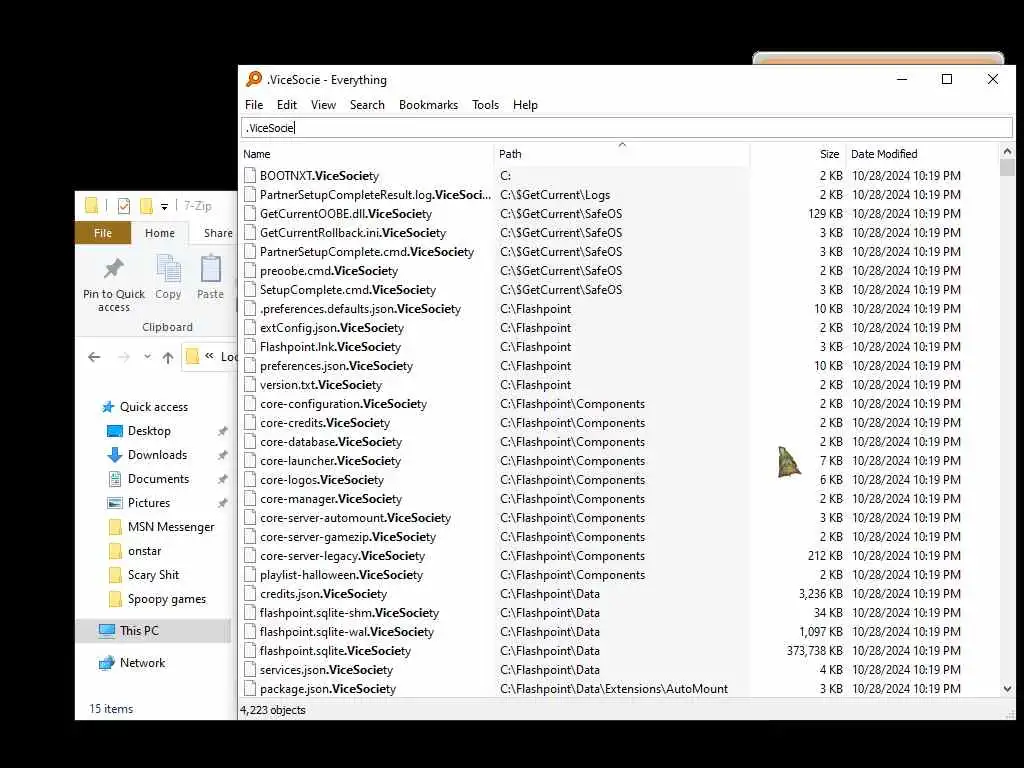Click path C:\$GetCurrent\Logs cell
Viewport: 1024px width, 768px height.
554,195
